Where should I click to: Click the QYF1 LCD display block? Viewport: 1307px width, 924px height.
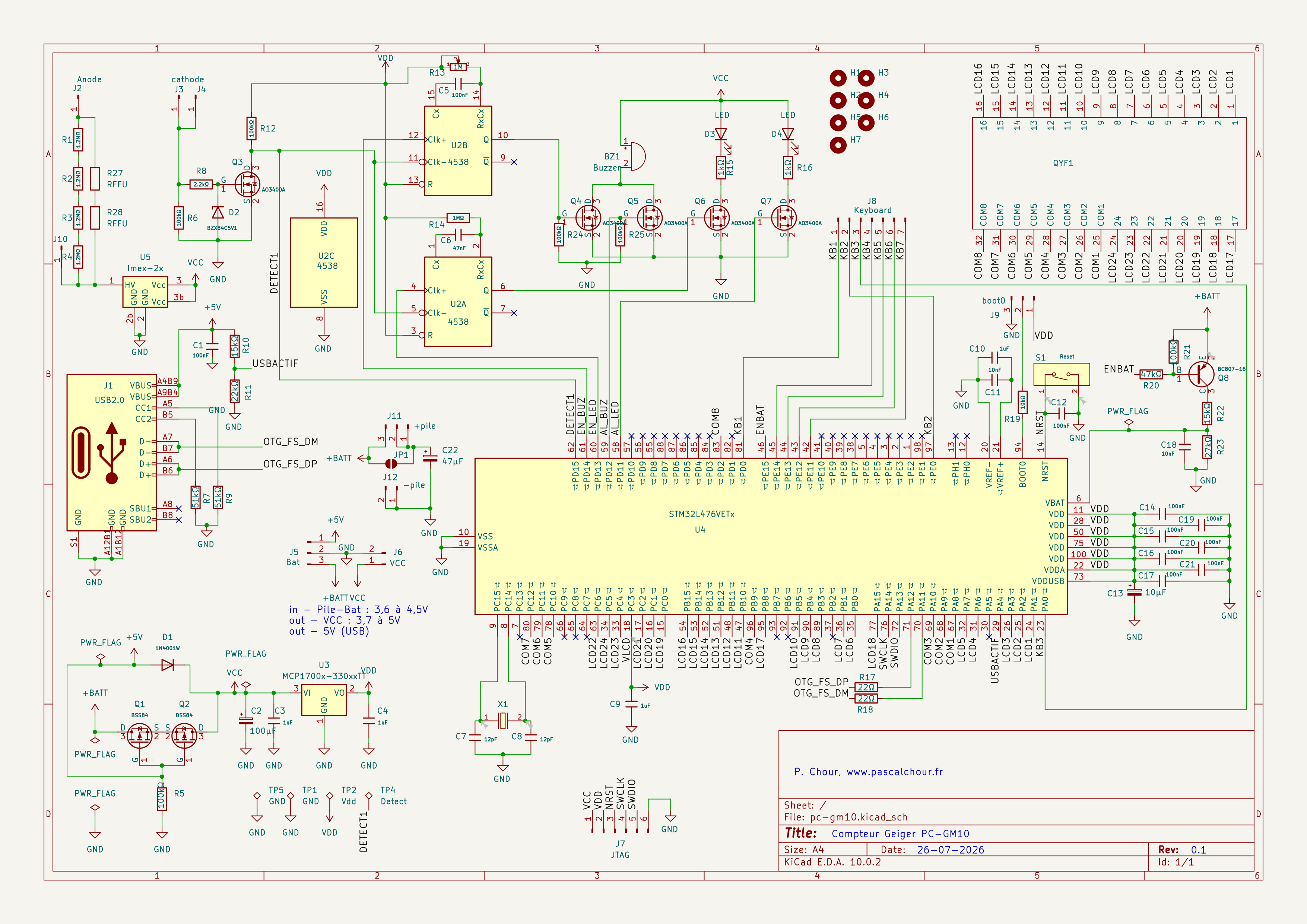click(x=1109, y=173)
